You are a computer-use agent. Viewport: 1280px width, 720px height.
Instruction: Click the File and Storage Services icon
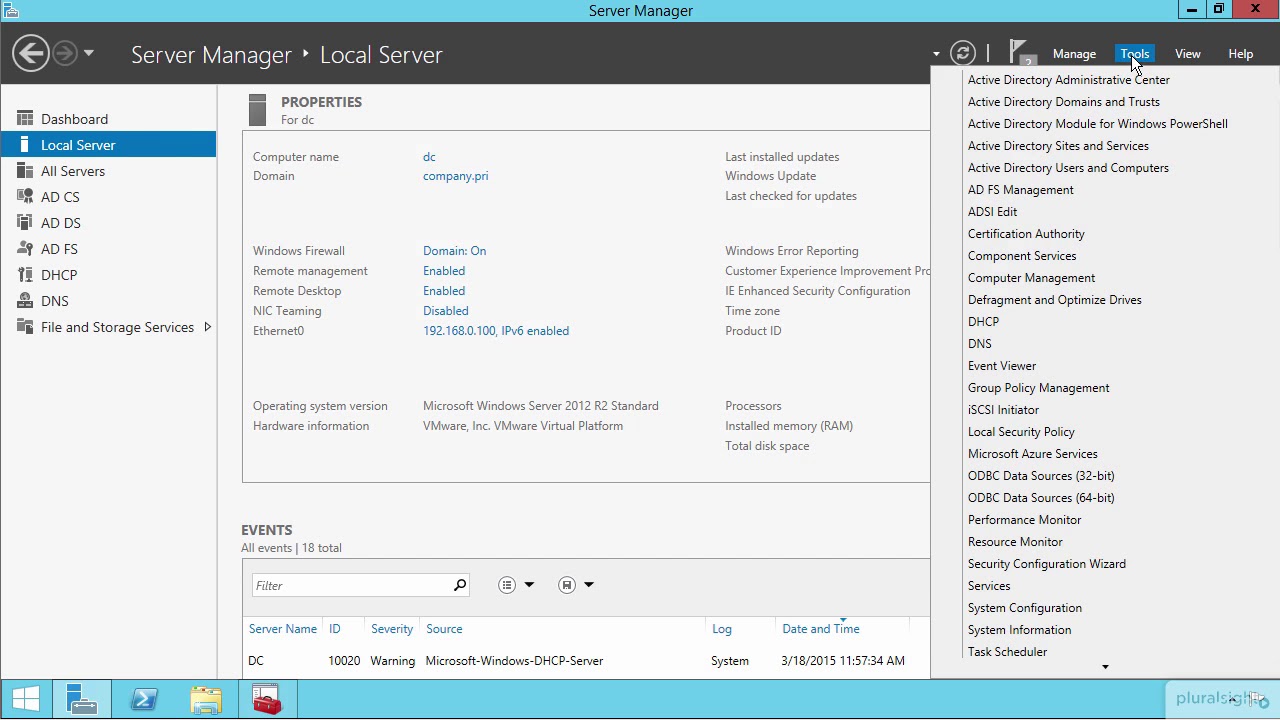coord(25,327)
